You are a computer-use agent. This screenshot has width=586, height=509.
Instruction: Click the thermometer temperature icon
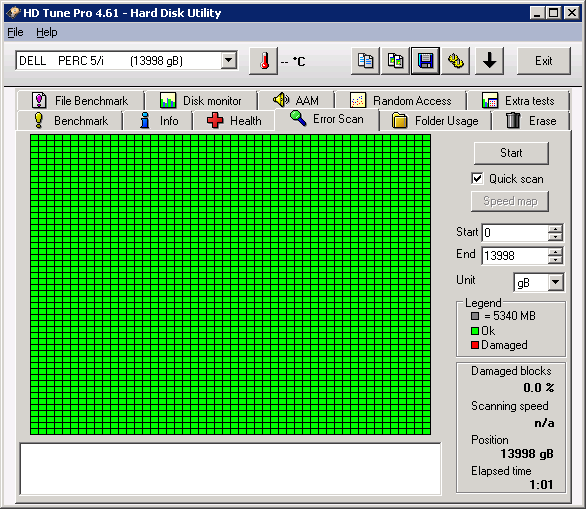point(263,61)
